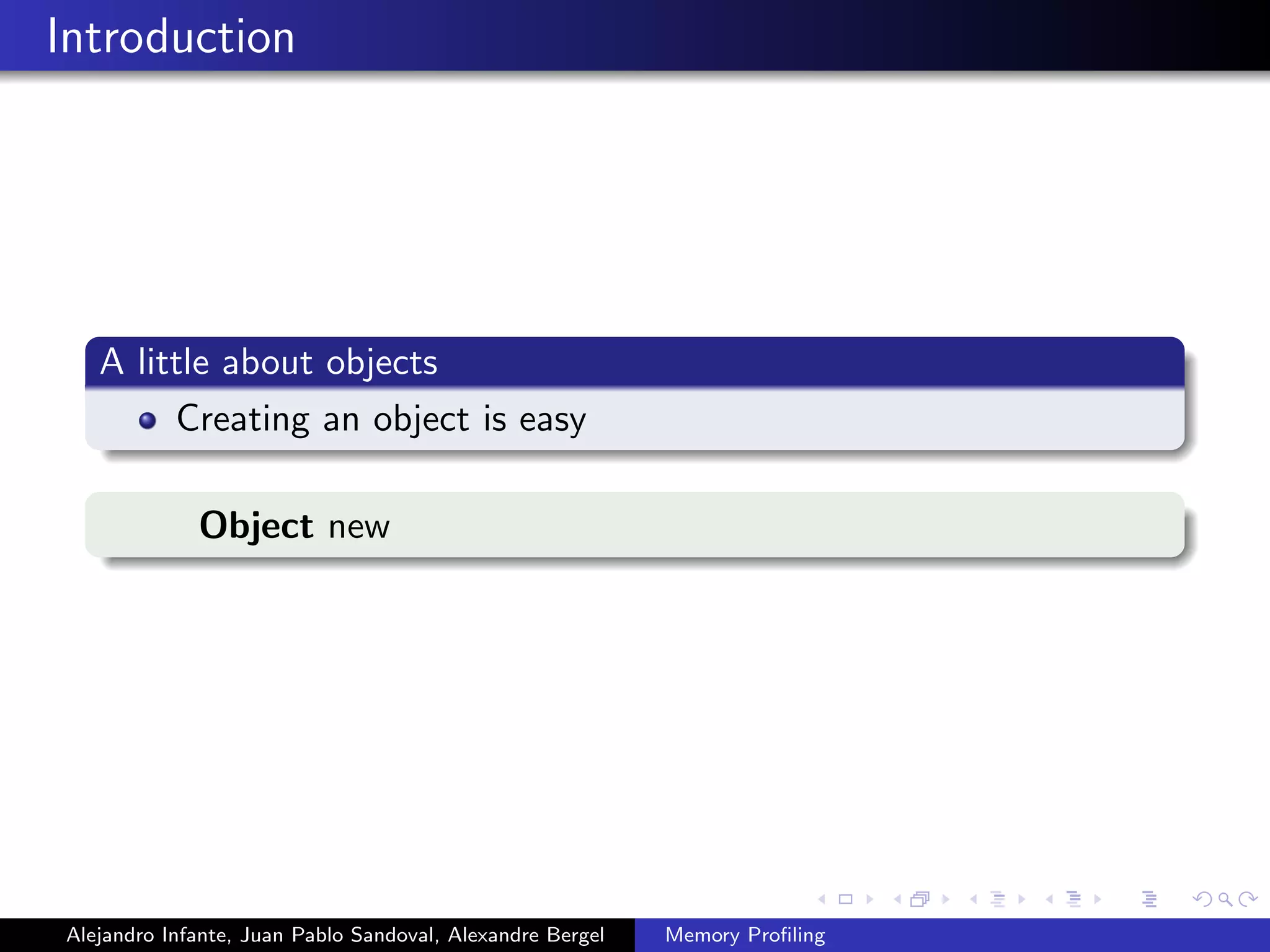Click the go back curved arrow icon
This screenshot has height=952, width=1270.
1202,899
